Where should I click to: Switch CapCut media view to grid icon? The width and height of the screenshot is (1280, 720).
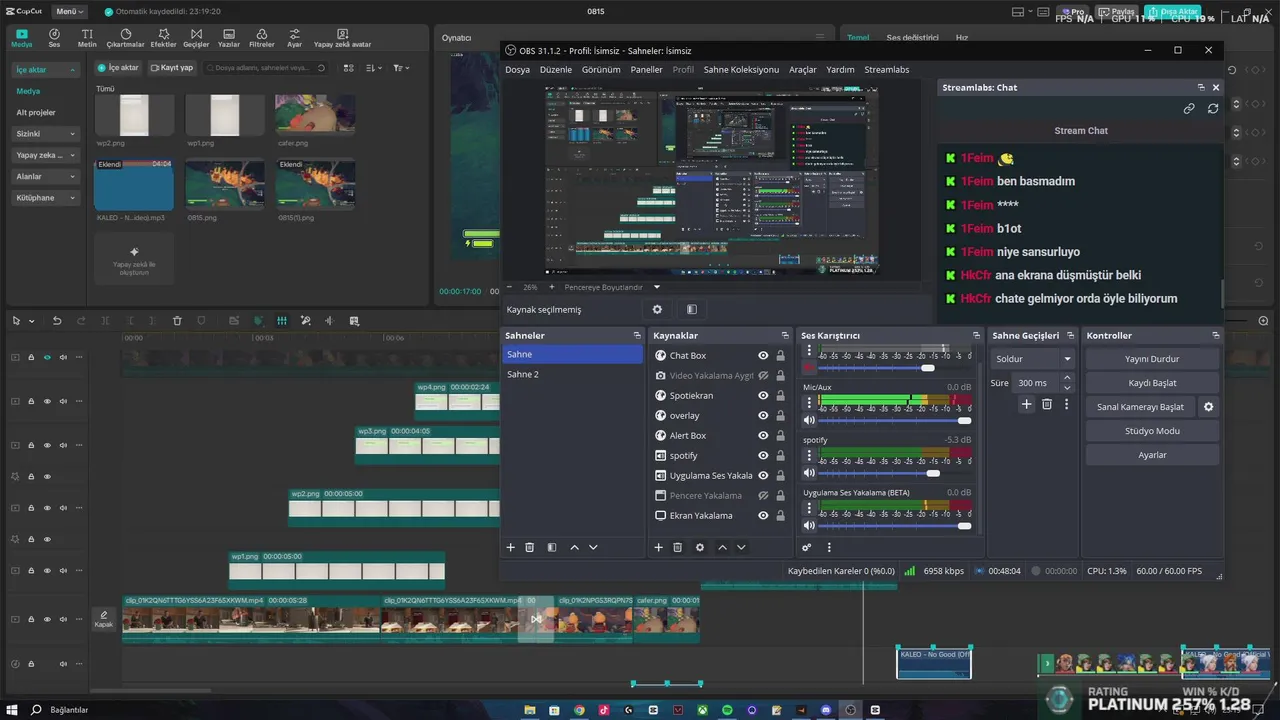click(x=348, y=68)
